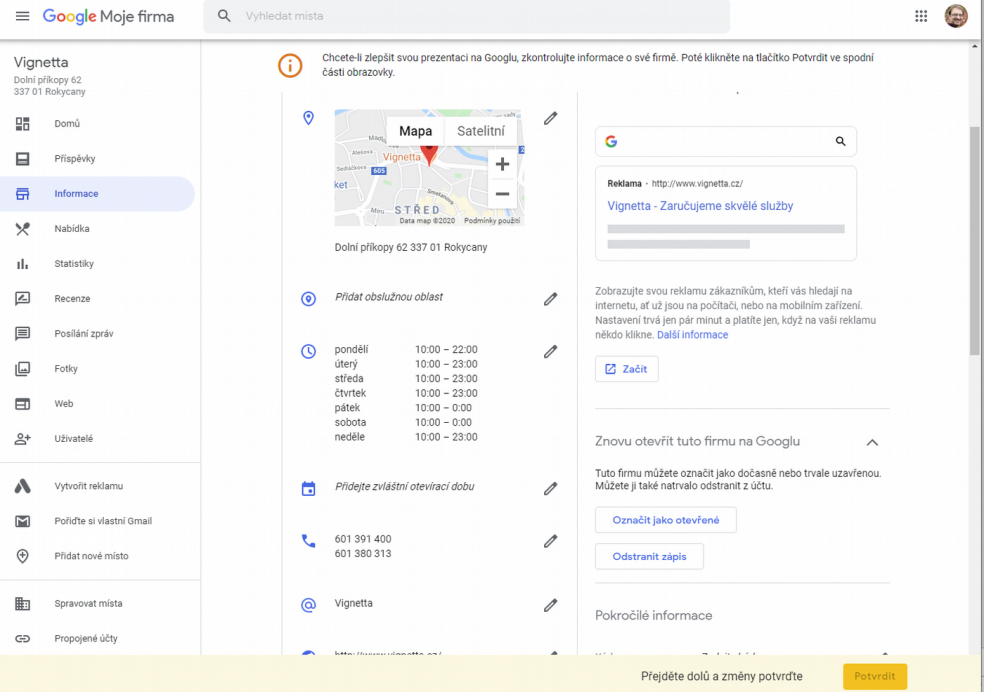Open Spravovat místa in the sidebar
Viewport: 984px width, 692px height.
97,604
